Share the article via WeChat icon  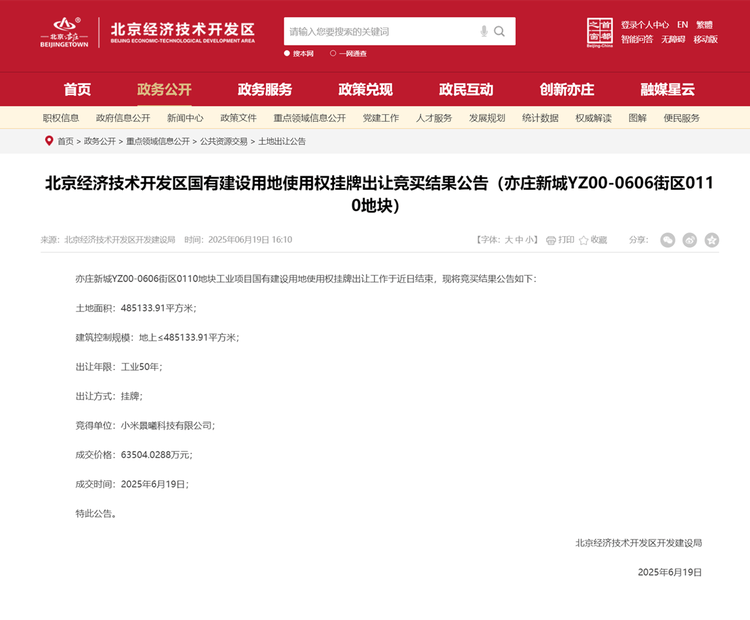[x=668, y=240]
